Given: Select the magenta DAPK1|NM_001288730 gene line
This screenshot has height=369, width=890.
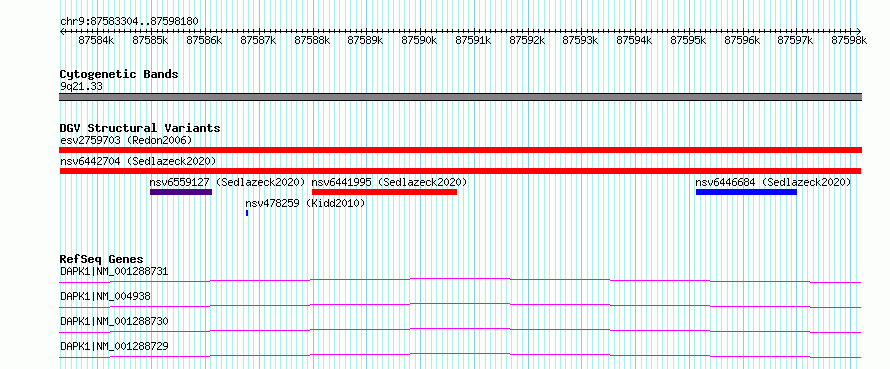Looking at the screenshot, I should coord(460,330).
